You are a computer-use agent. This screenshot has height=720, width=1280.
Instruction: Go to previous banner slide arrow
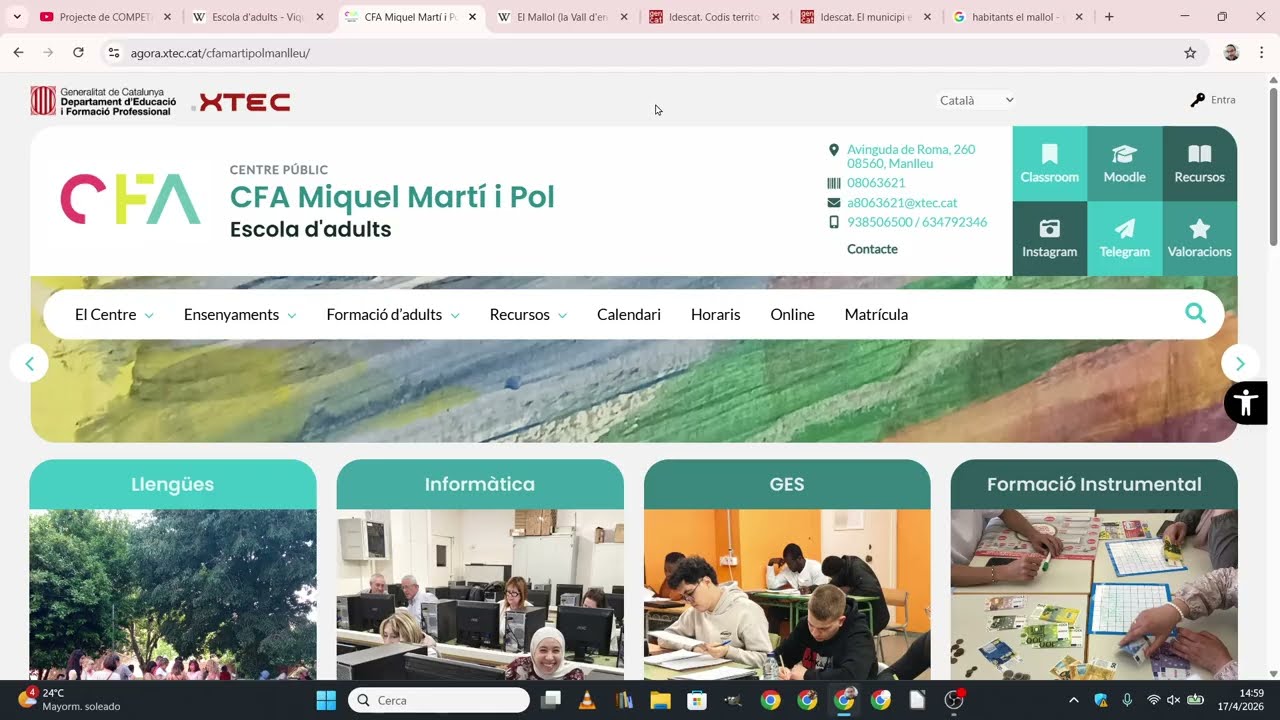point(29,363)
